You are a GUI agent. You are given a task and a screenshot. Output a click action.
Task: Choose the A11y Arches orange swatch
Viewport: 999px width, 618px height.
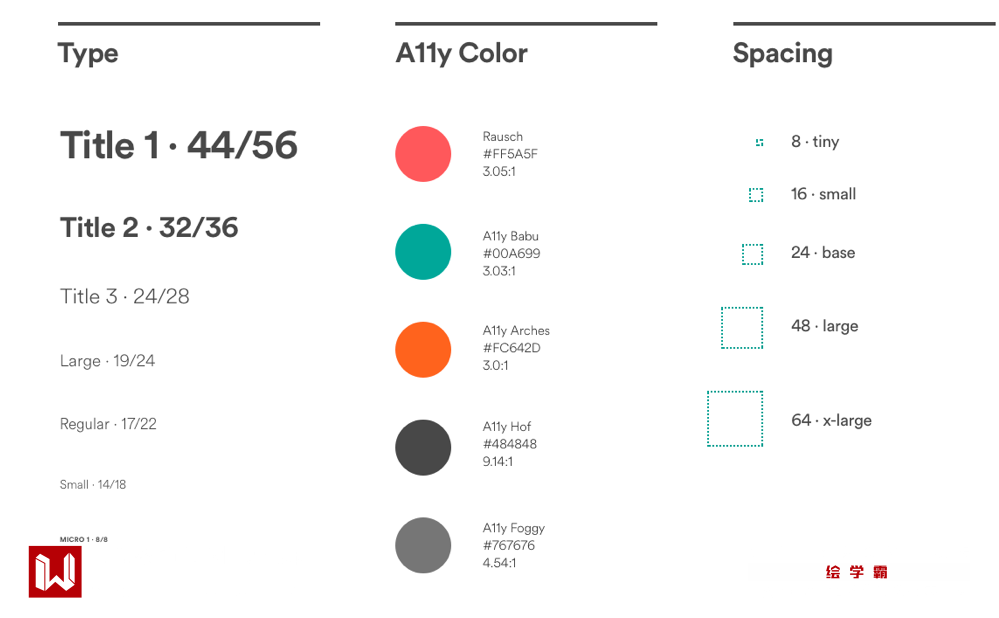423,350
